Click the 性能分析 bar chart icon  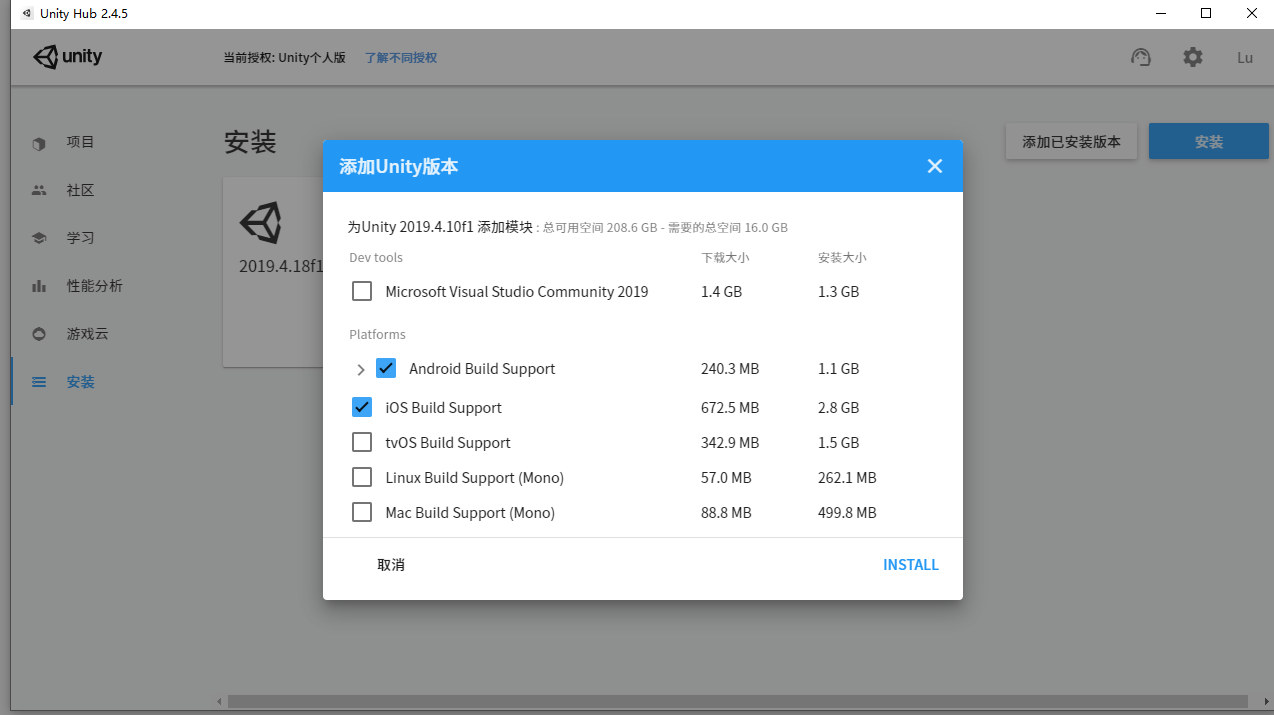(x=39, y=286)
